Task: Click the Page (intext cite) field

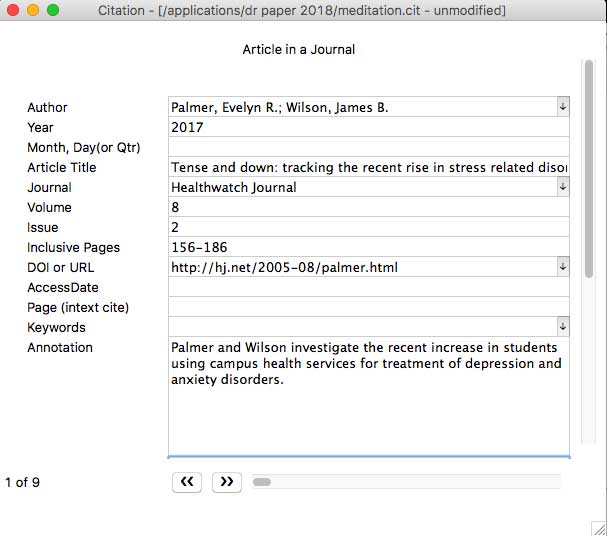Action: pyautogui.click(x=368, y=307)
